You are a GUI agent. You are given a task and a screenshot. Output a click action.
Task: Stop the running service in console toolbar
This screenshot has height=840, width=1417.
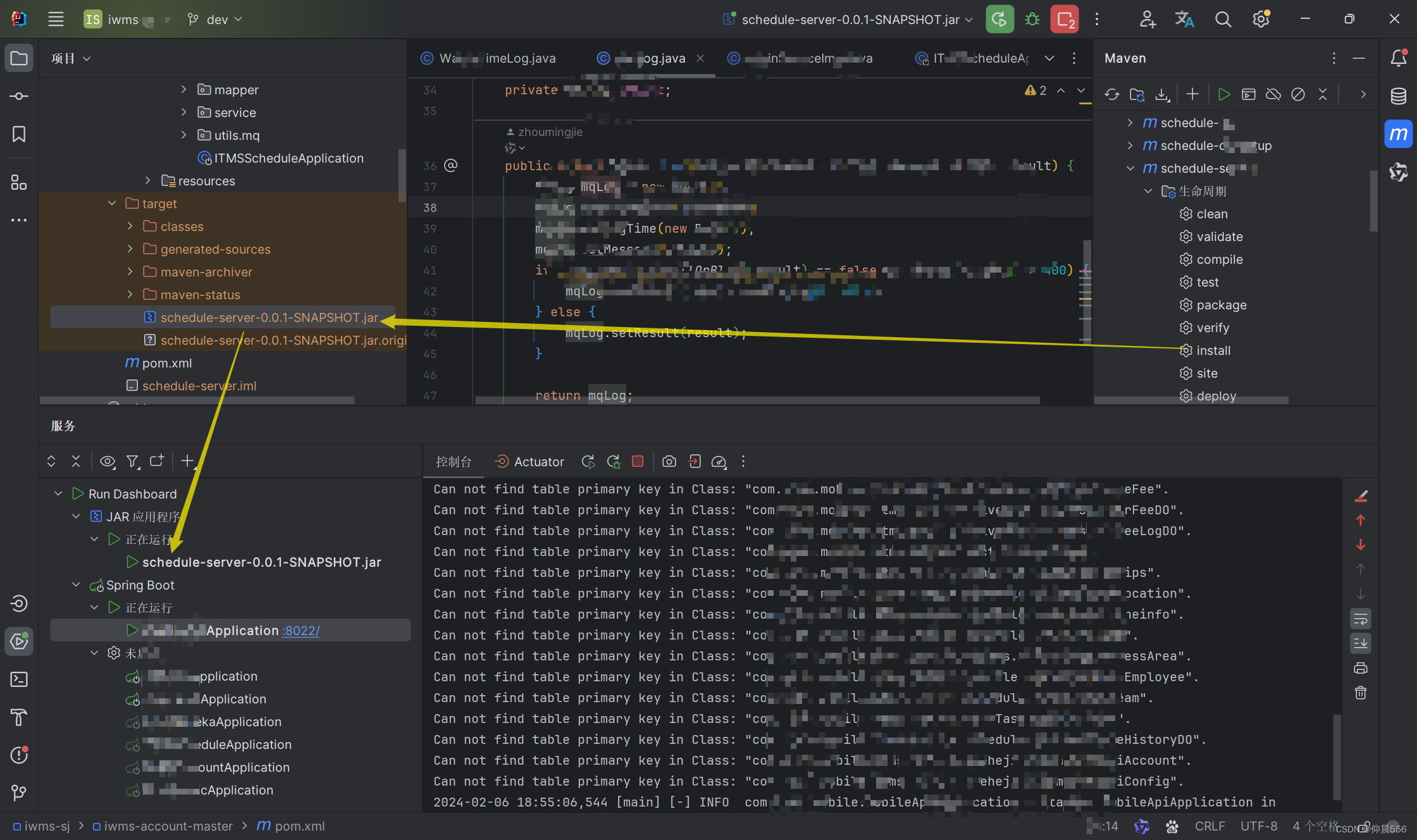coord(638,461)
